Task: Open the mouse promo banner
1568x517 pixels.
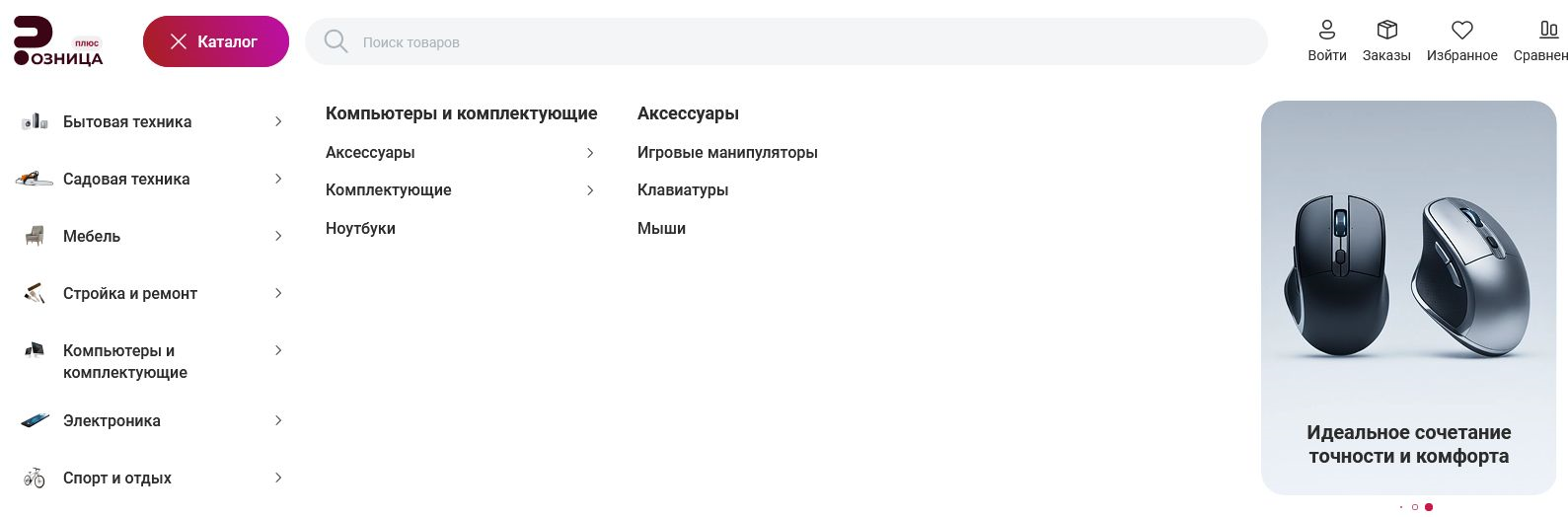Action: pyautogui.click(x=1408, y=298)
